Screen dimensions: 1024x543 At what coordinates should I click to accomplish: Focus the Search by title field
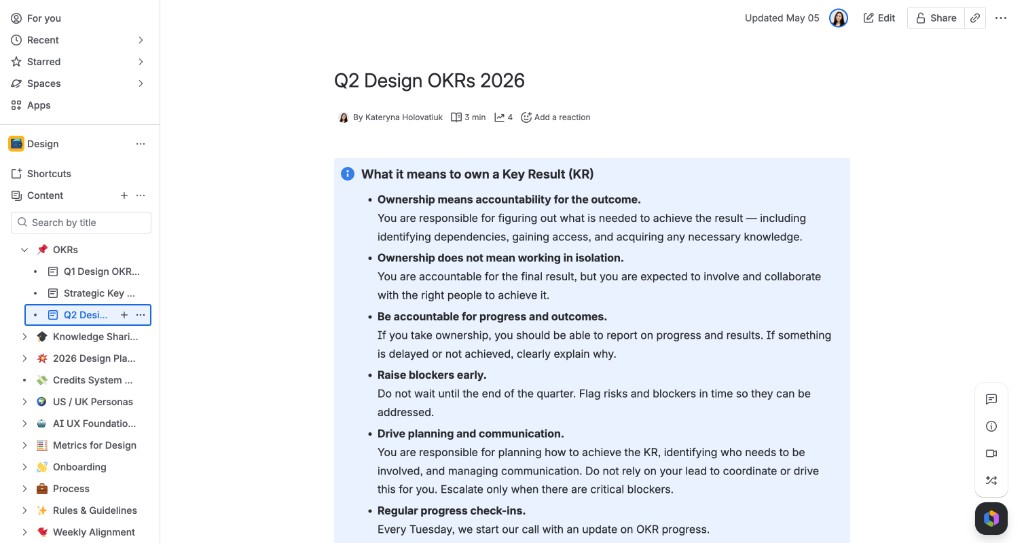point(81,223)
